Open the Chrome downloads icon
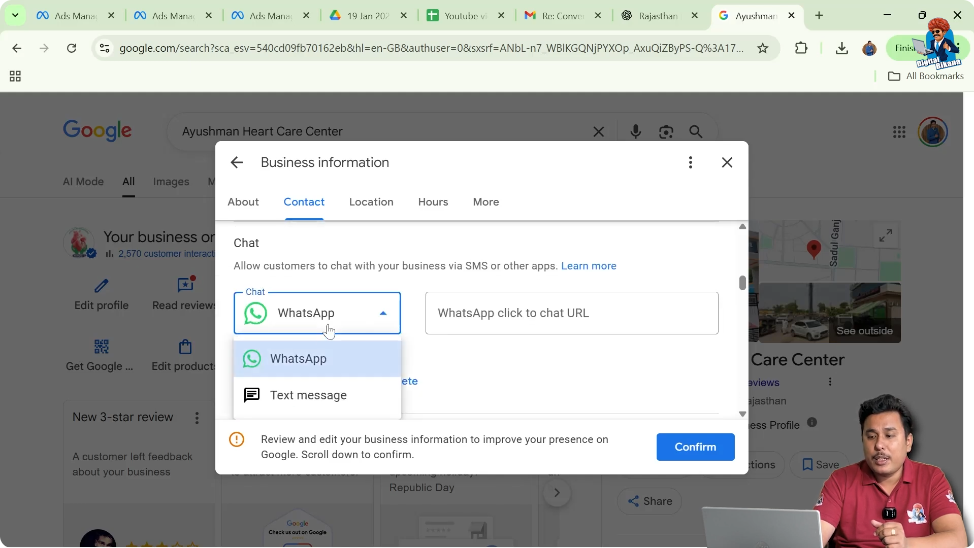The height and width of the screenshot is (548, 974). 841,48
